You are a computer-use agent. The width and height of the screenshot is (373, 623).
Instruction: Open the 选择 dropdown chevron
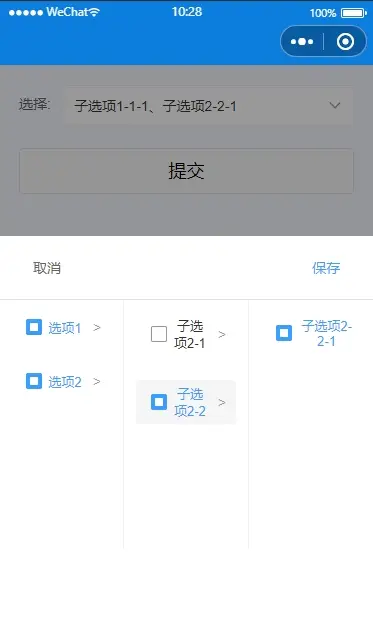coord(335,106)
